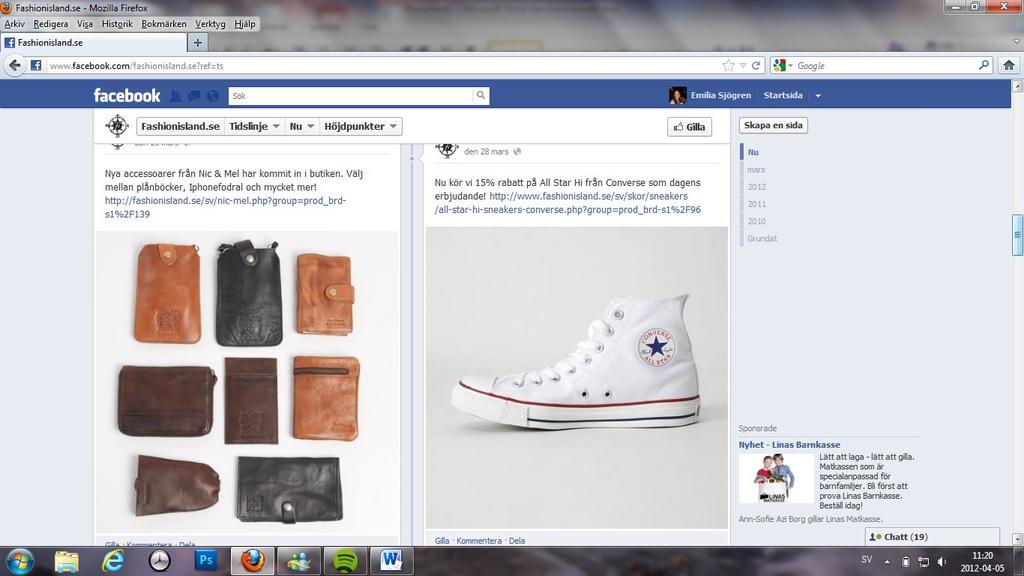Show hidden tray icons arrow
Viewport: 1024px width, 576px height.
point(887,562)
